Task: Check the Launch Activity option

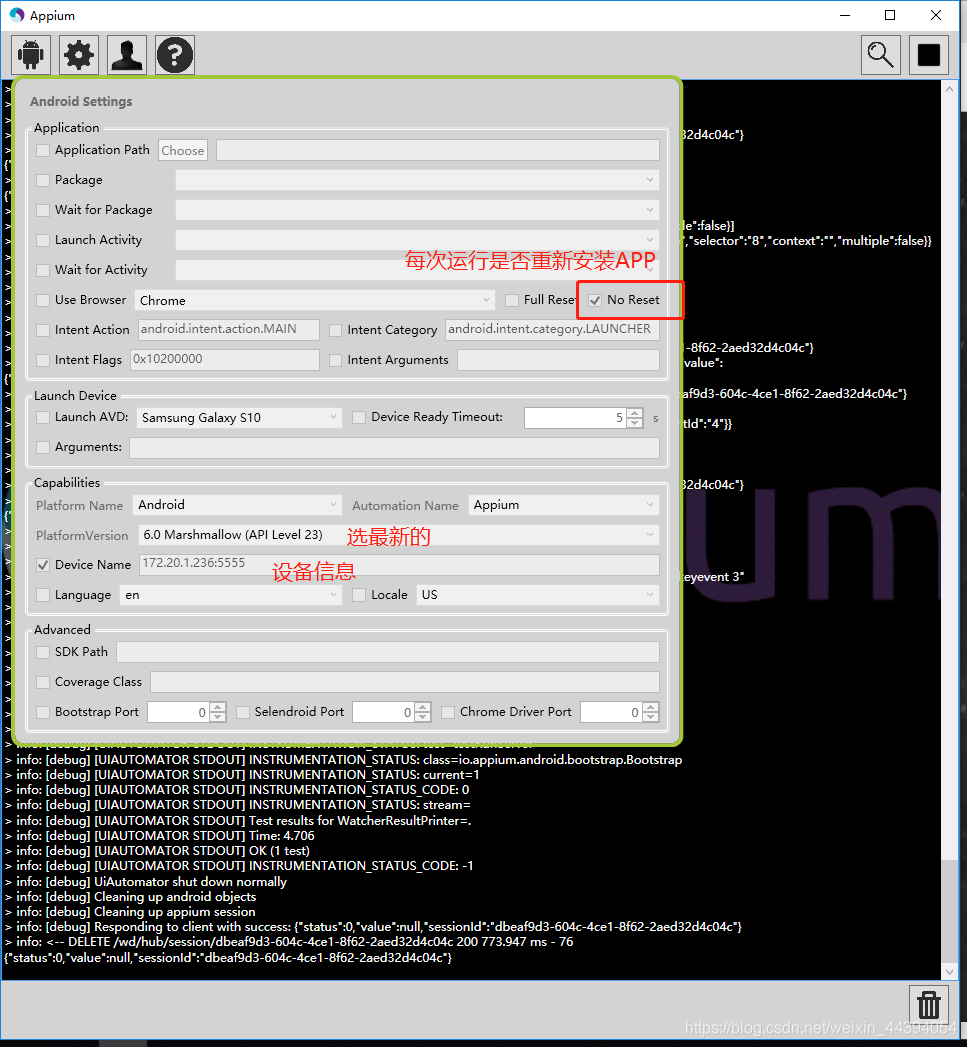Action: click(x=43, y=240)
